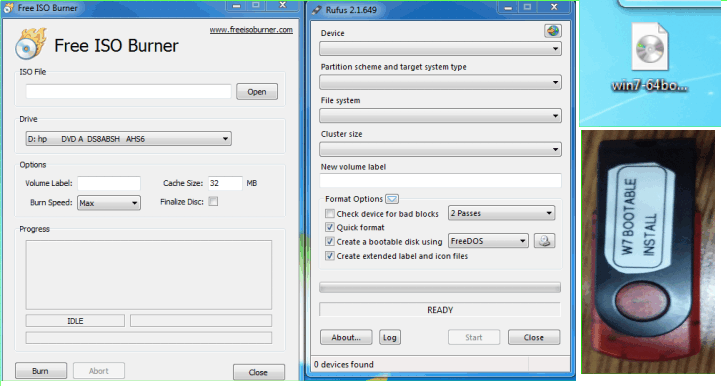This screenshot has width=727, height=386.
Task: Click the Free ISO Burner flaming disc logo
Action: (x=31, y=44)
